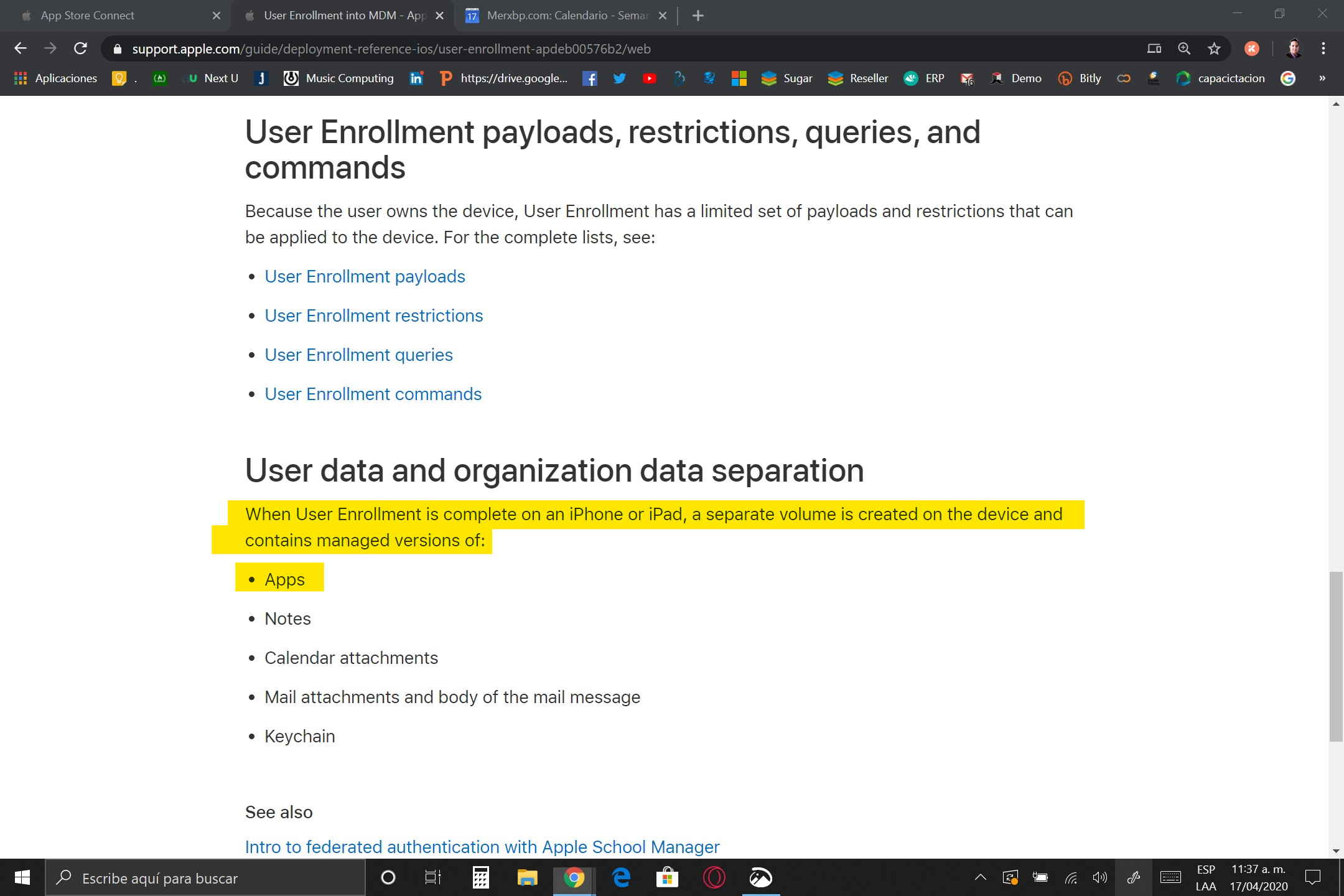Open the Windows taskbar search box
The width and height of the screenshot is (1344, 896).
(205, 878)
